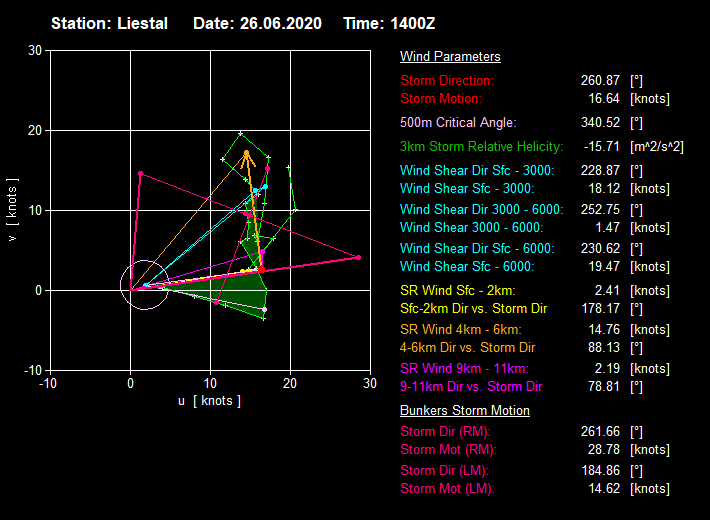The height and width of the screenshot is (520, 710).
Task: Click the Wind Parameters heading
Action: 450,57
